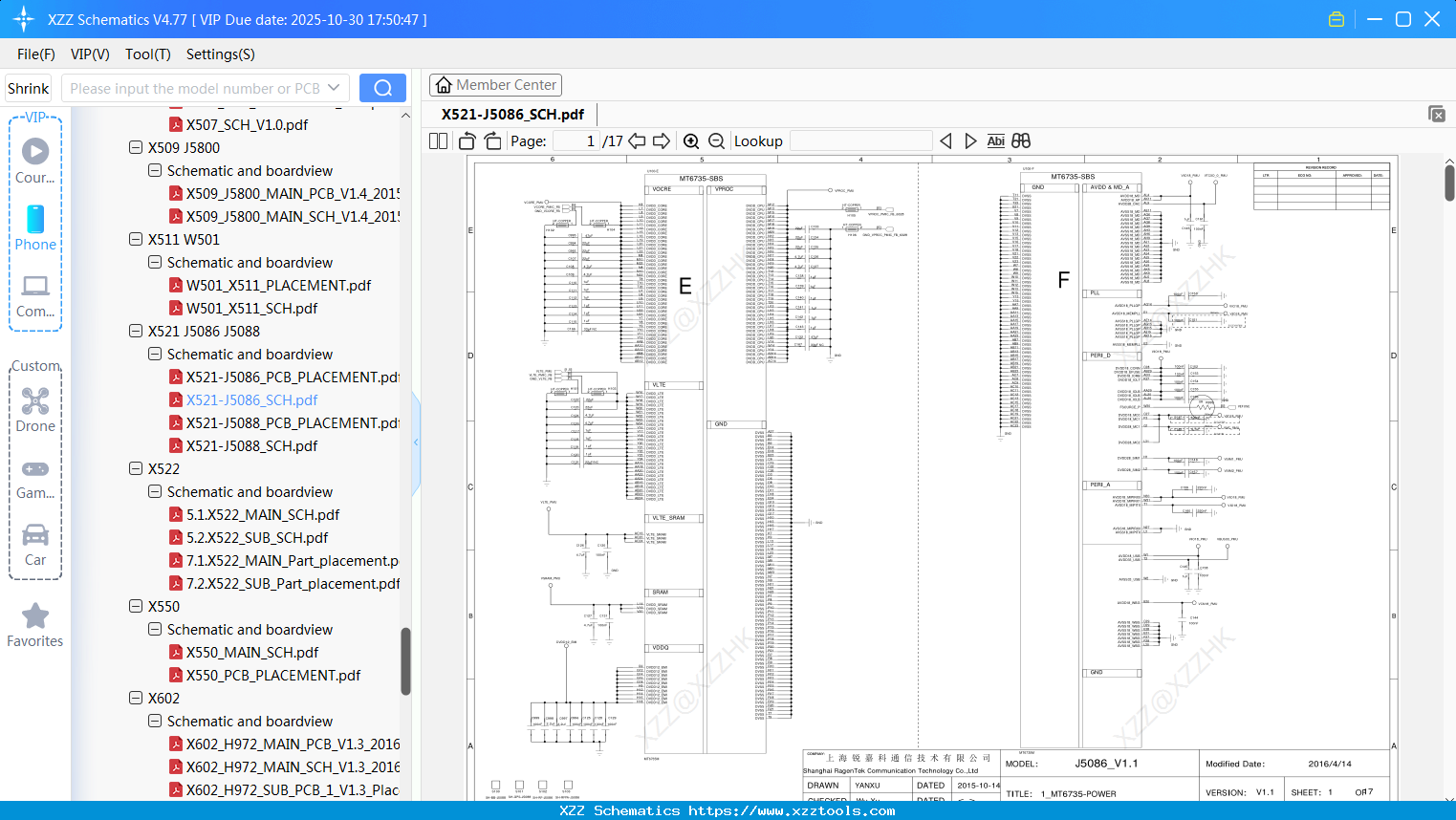Viewport: 1456px width, 820px height.
Task: Go to the previous page arrow
Action: coord(637,141)
